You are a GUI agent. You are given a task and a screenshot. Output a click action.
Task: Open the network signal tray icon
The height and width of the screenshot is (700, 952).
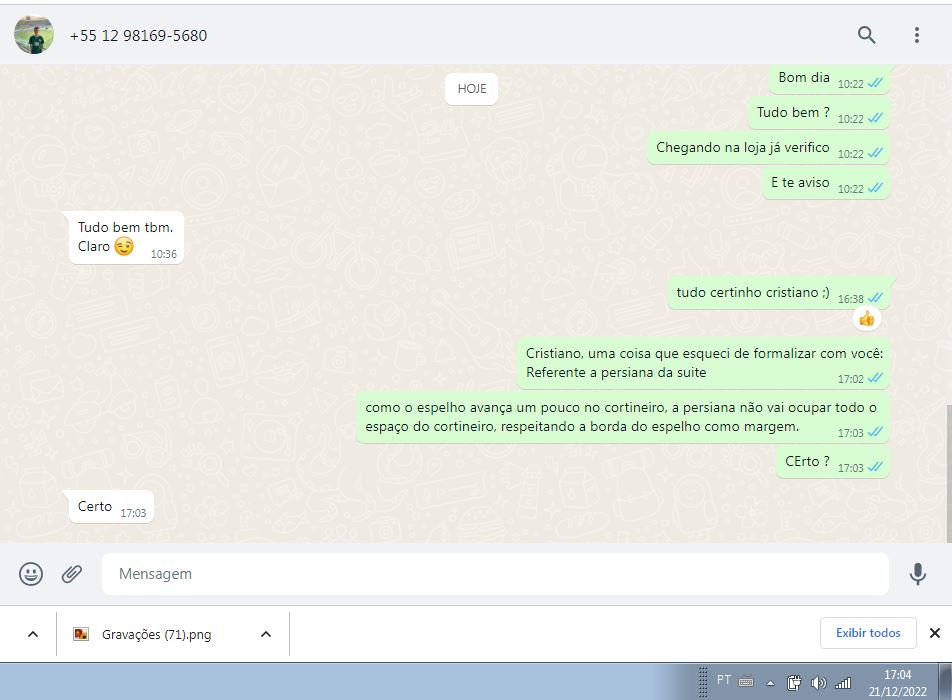tap(843, 684)
